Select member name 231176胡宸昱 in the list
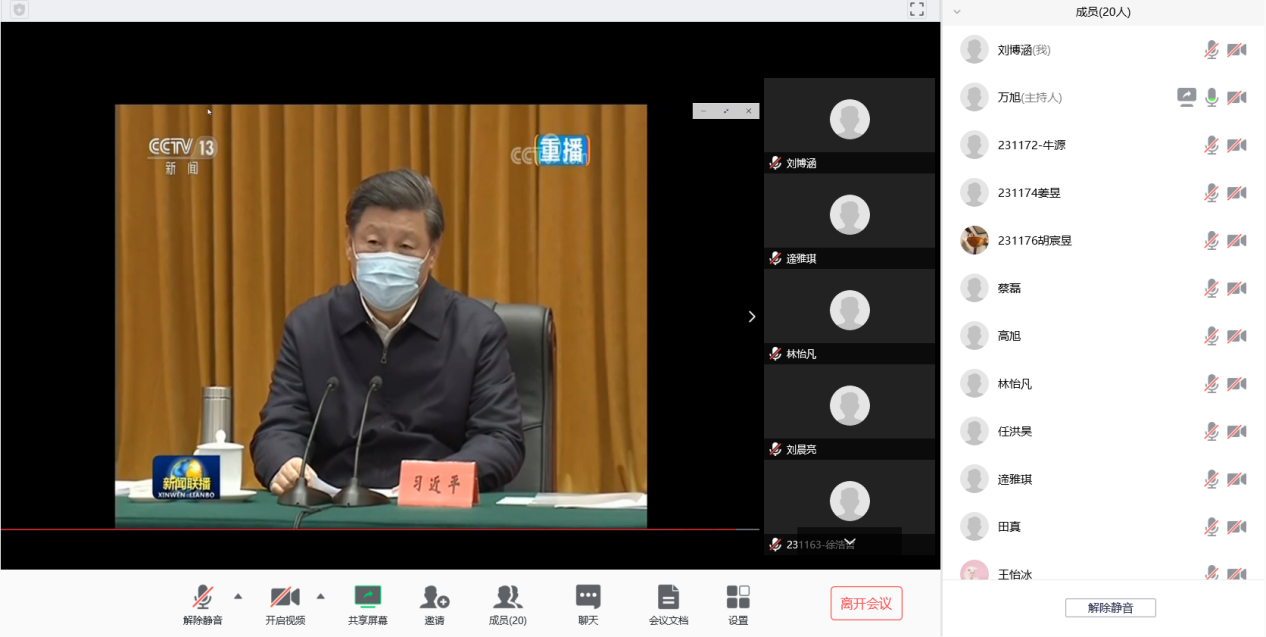 (x=1034, y=240)
